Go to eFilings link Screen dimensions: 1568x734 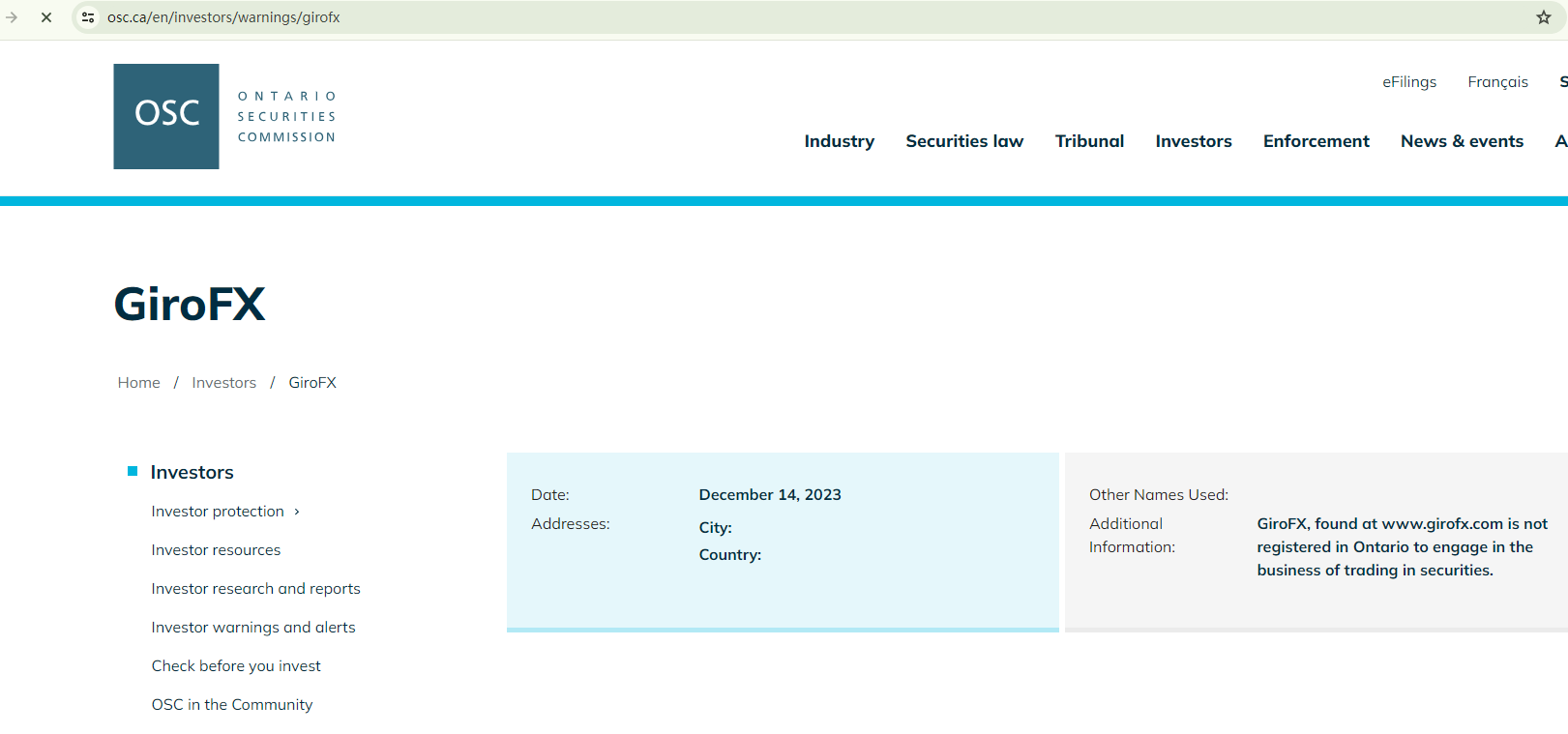pos(1409,82)
